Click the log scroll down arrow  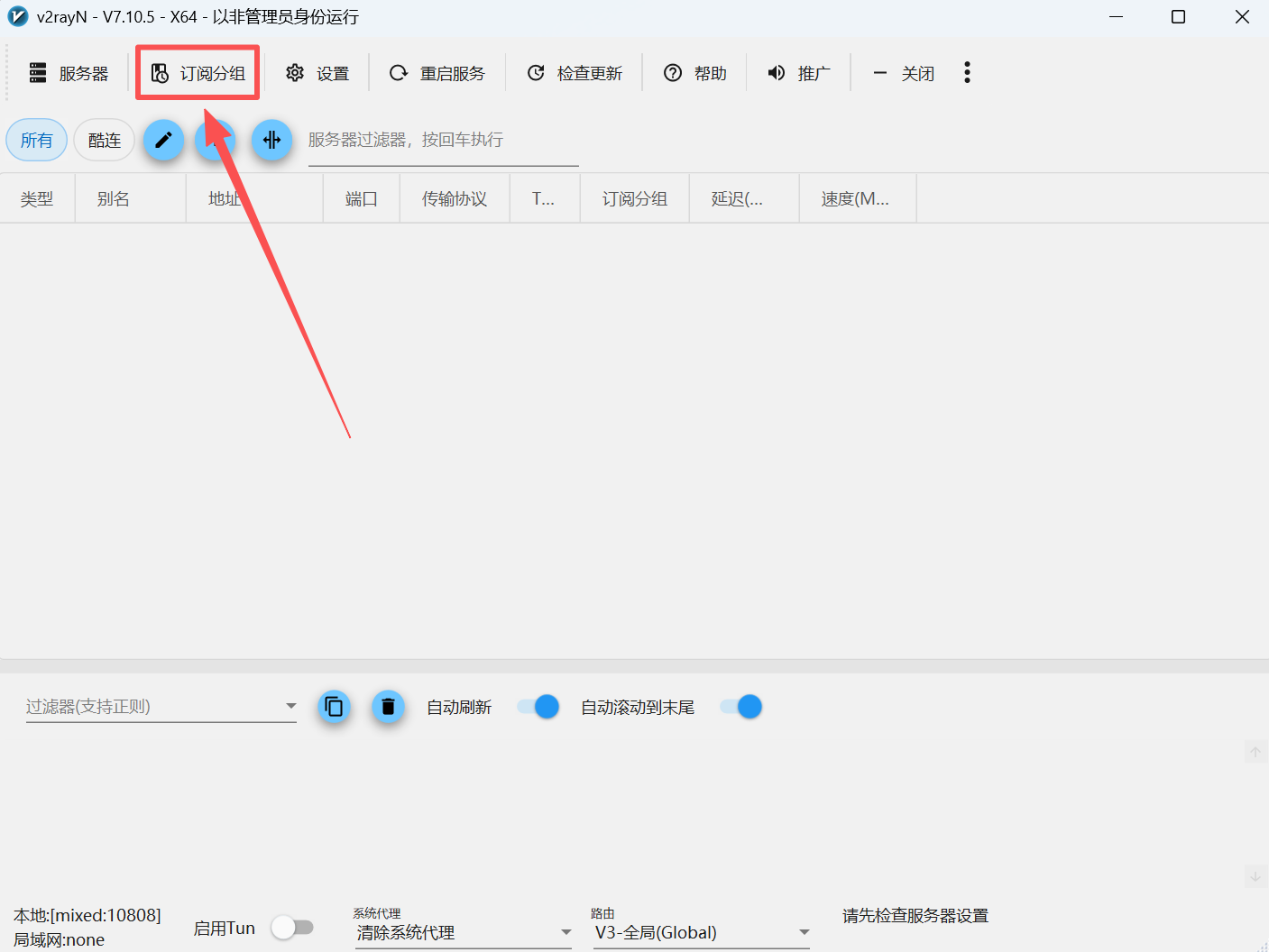(1255, 875)
